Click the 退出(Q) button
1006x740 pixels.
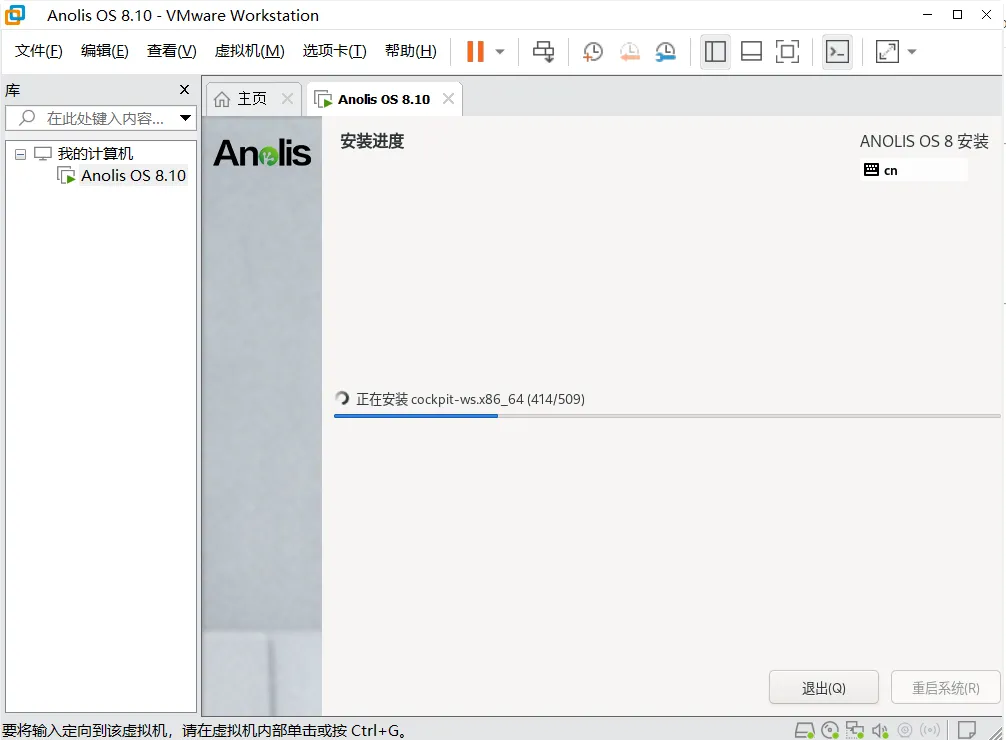(824, 688)
